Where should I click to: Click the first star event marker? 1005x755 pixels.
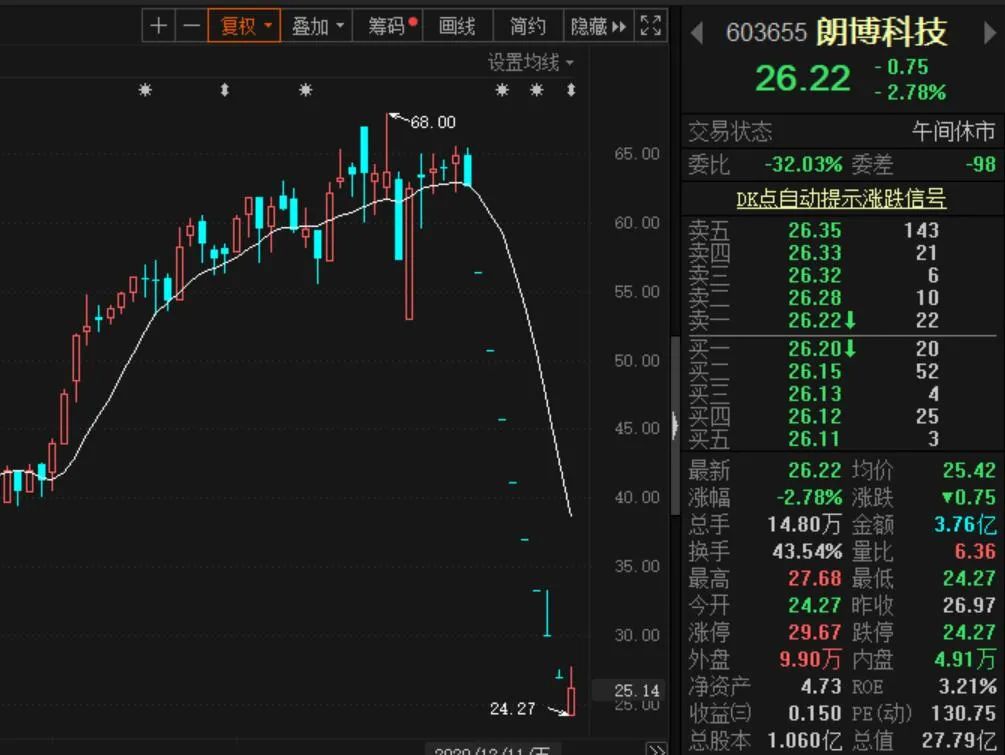(145, 90)
